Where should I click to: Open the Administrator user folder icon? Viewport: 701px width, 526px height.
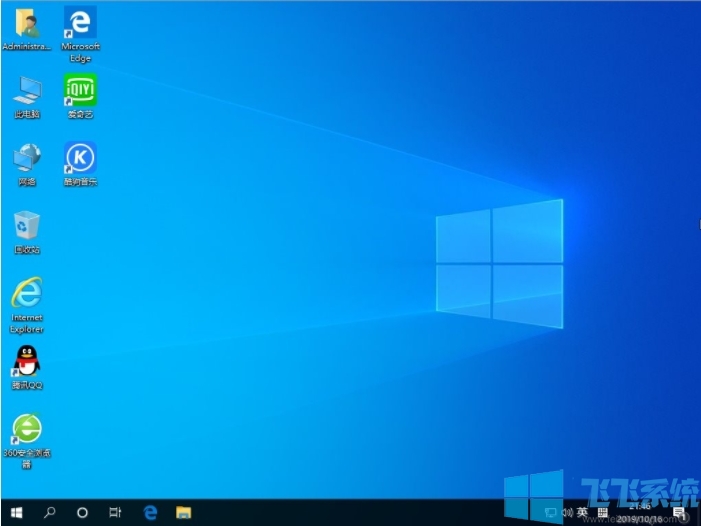point(27,23)
